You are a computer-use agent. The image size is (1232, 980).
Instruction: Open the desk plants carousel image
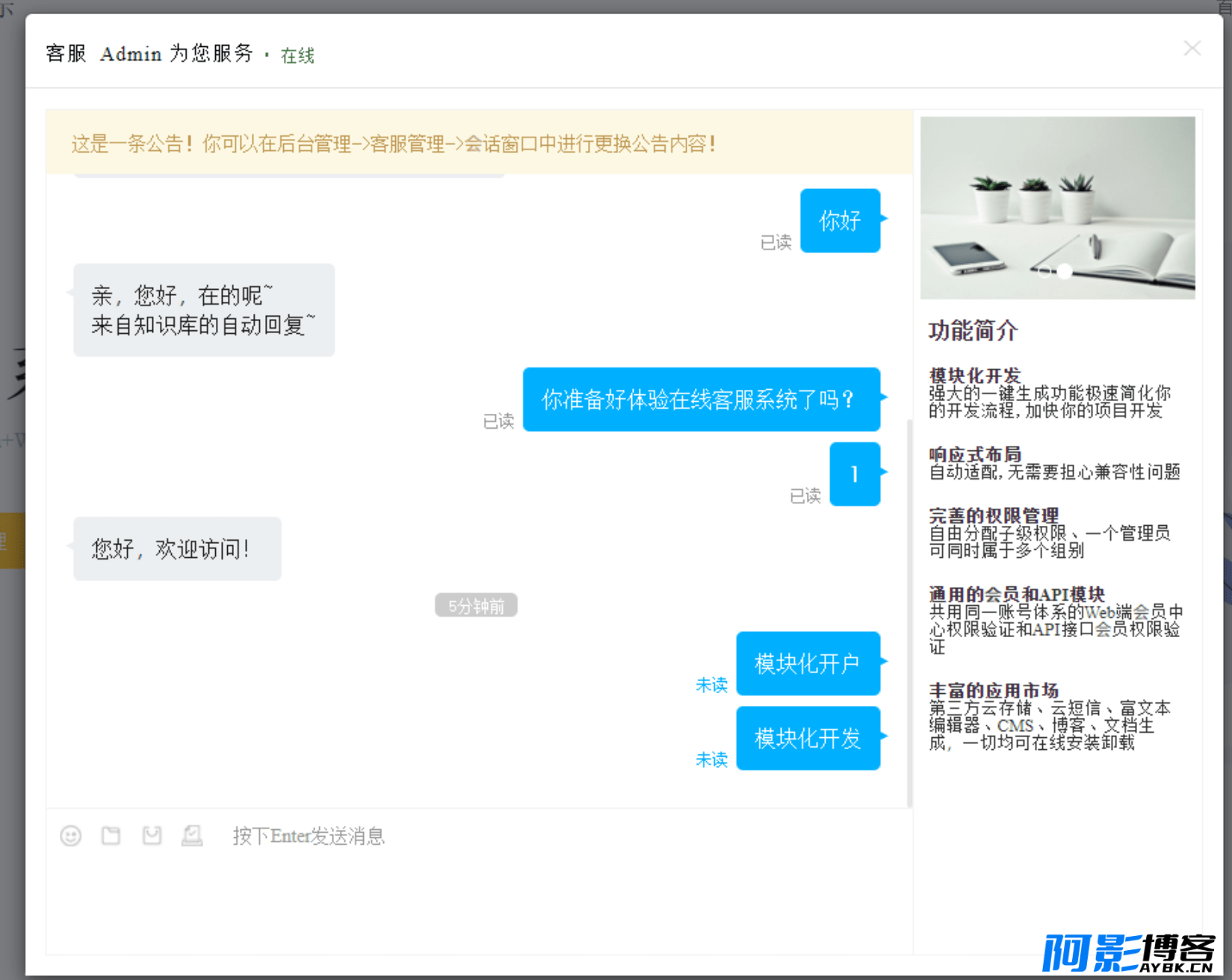[1057, 208]
